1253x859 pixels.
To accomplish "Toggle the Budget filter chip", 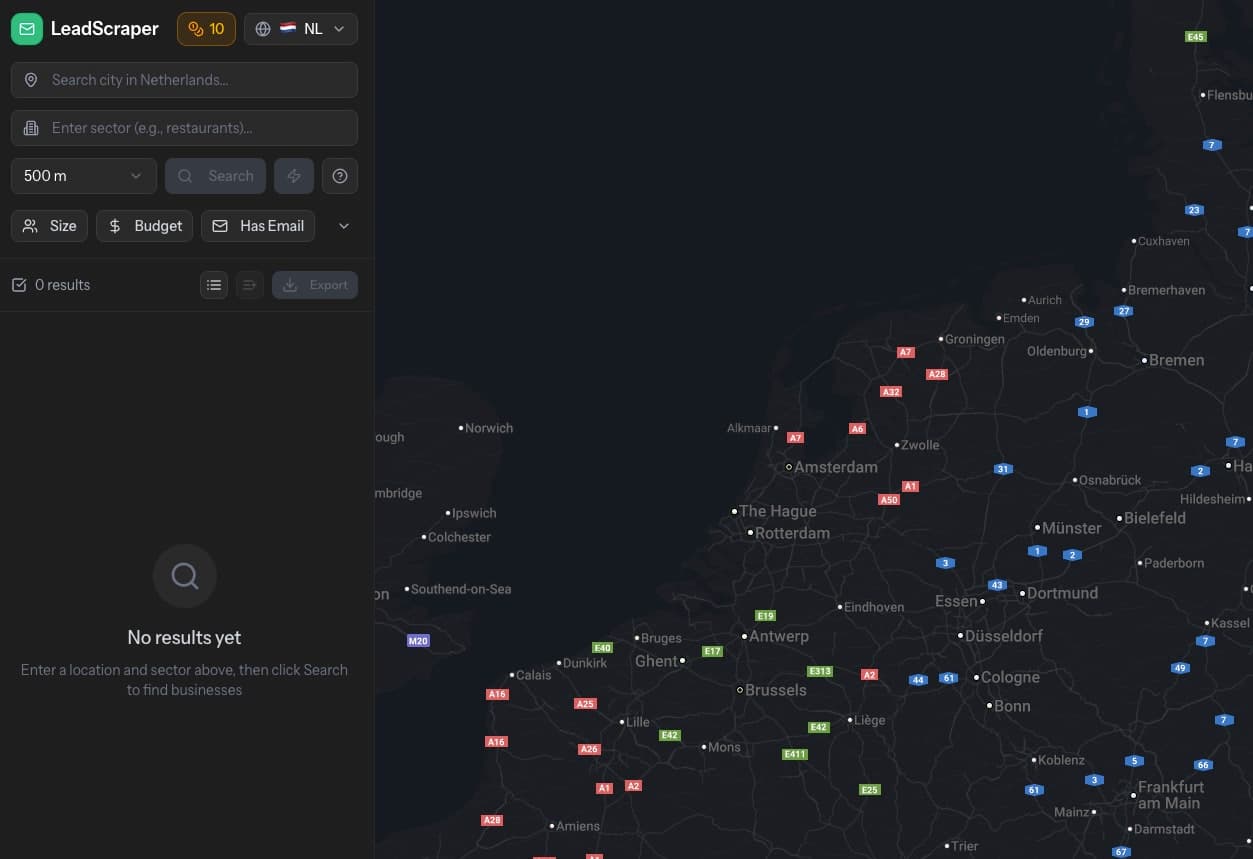I will click(x=144, y=225).
